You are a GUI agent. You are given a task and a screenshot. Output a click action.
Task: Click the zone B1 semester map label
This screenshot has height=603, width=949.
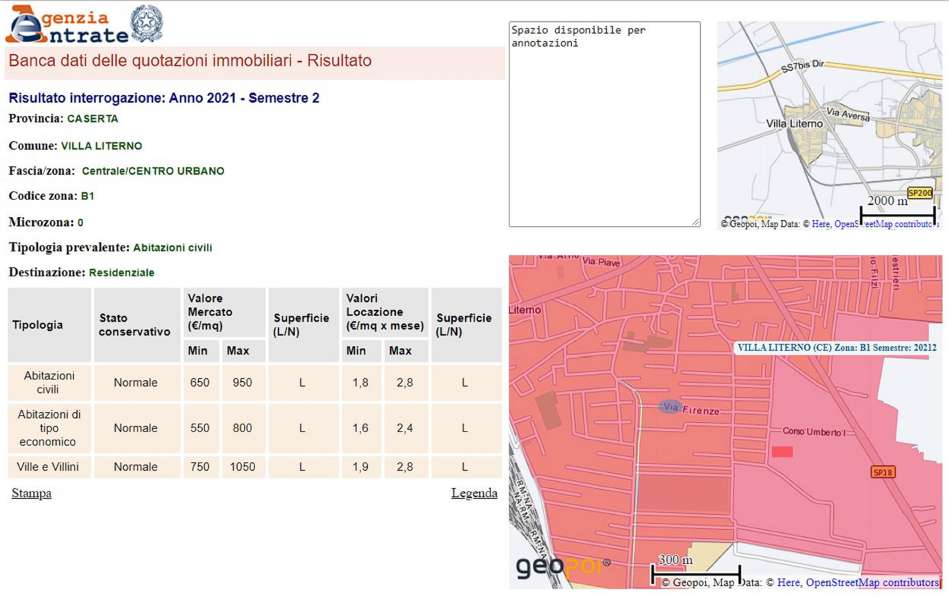pyautogui.click(x=836, y=348)
